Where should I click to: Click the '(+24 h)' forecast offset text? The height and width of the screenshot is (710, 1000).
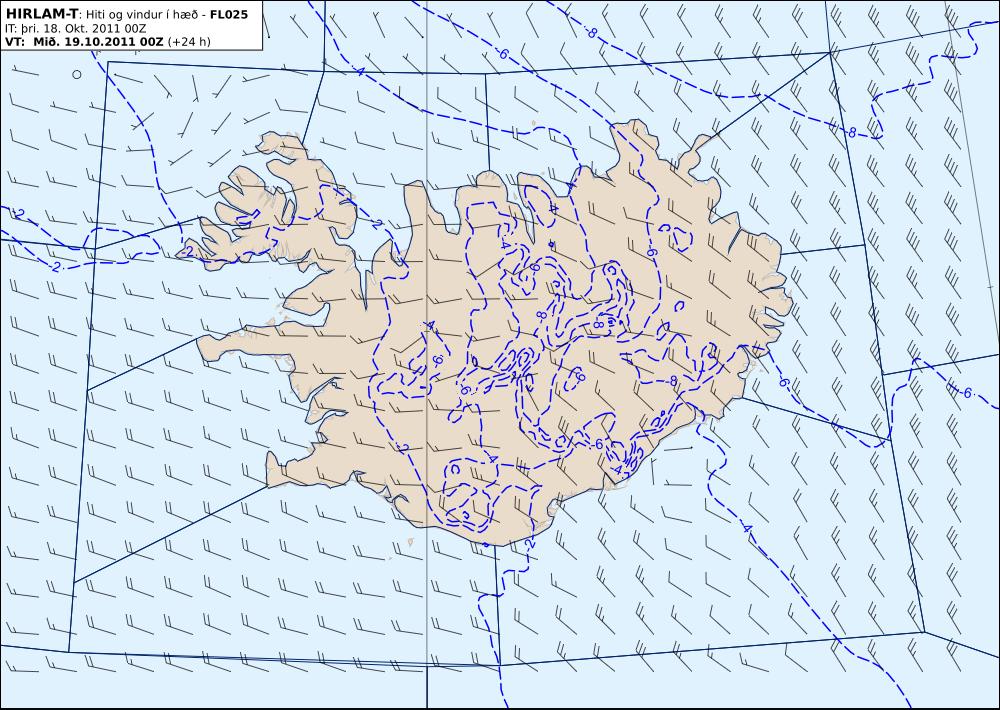[189, 42]
